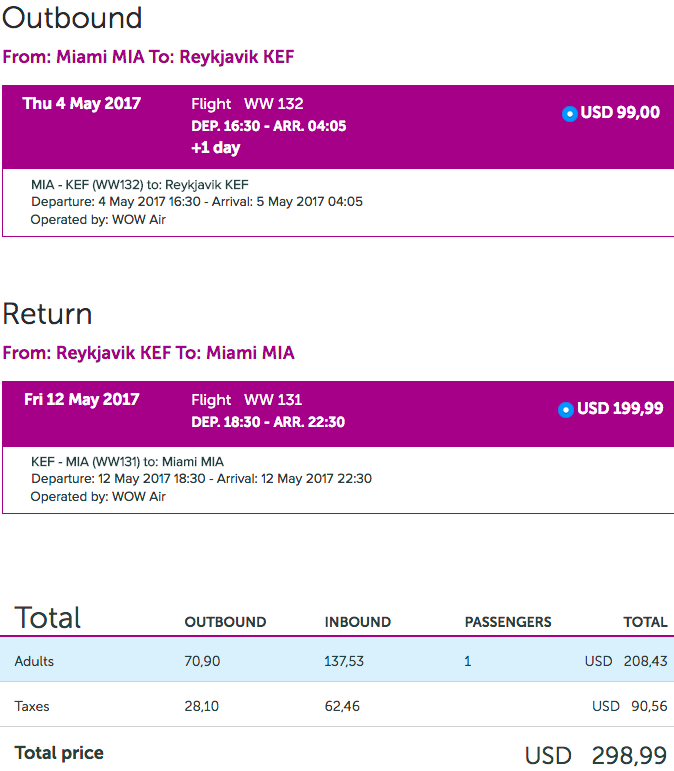Click the PASSENGERS column header
This screenshot has height=771, width=674.
[x=508, y=622]
